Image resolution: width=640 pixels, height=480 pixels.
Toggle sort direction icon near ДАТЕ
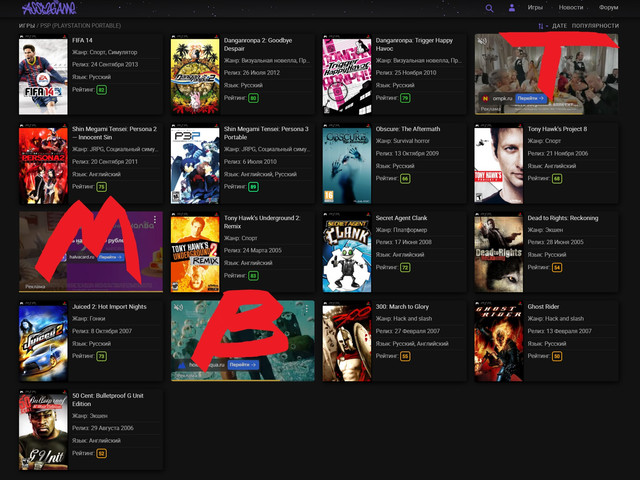pyautogui.click(x=542, y=26)
